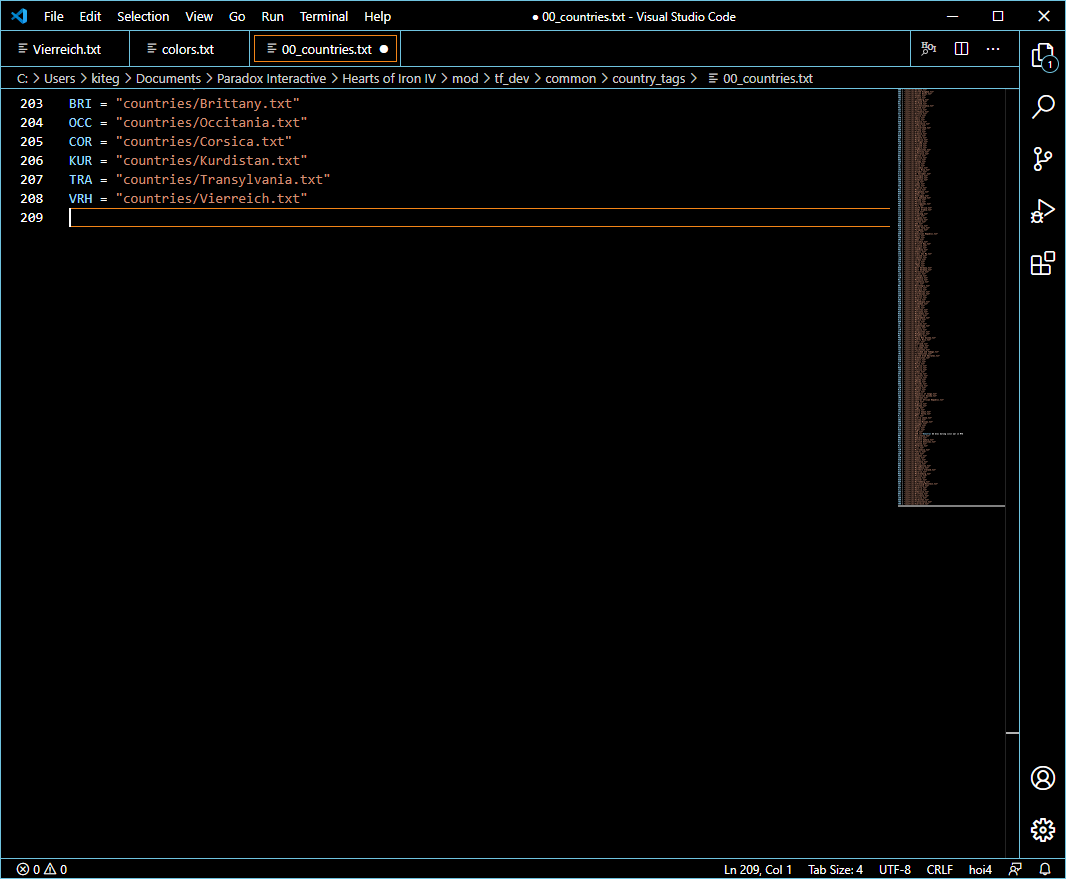Open the Search view icon

(x=1043, y=107)
